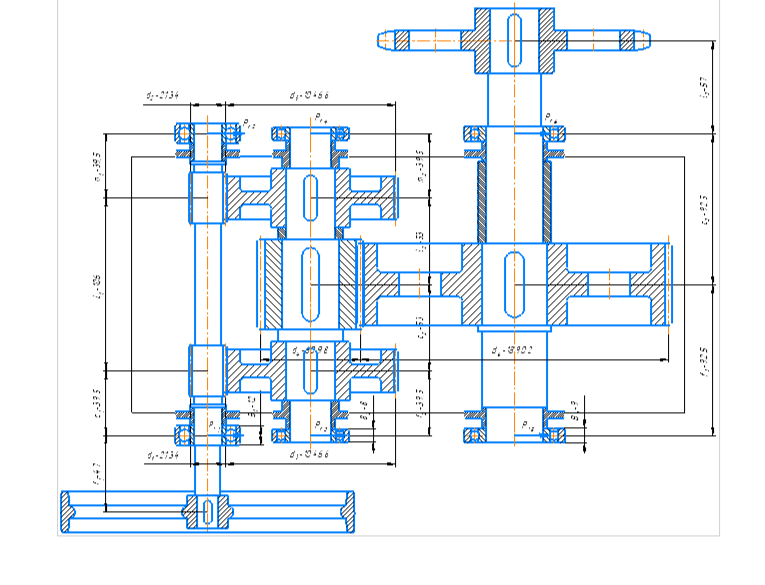Click the Pr3 label on the intermediate shaft
Screen dimensions: 765x585
[x=321, y=425]
